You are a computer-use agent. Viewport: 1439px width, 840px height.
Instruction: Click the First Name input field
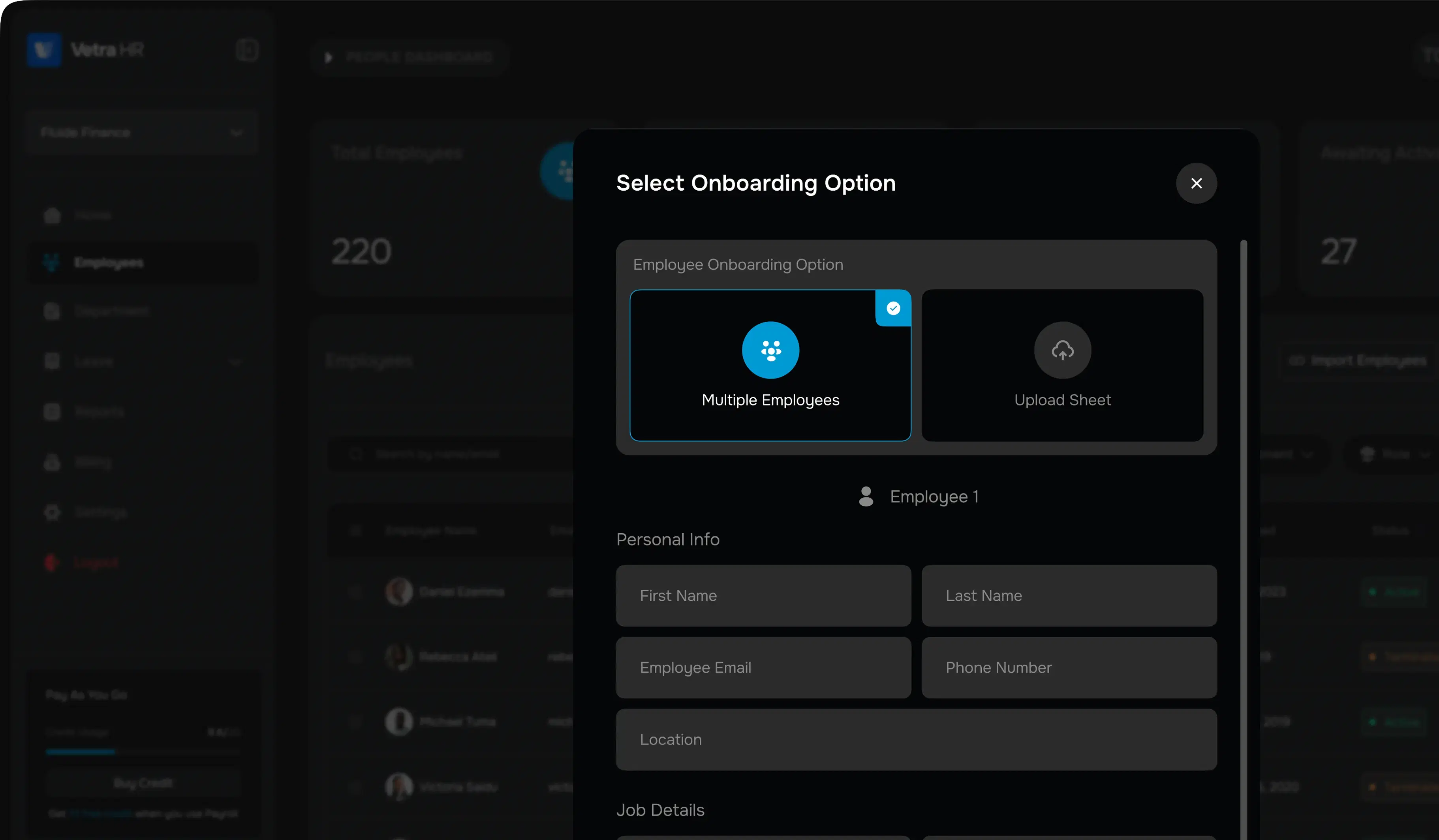pyautogui.click(x=763, y=596)
